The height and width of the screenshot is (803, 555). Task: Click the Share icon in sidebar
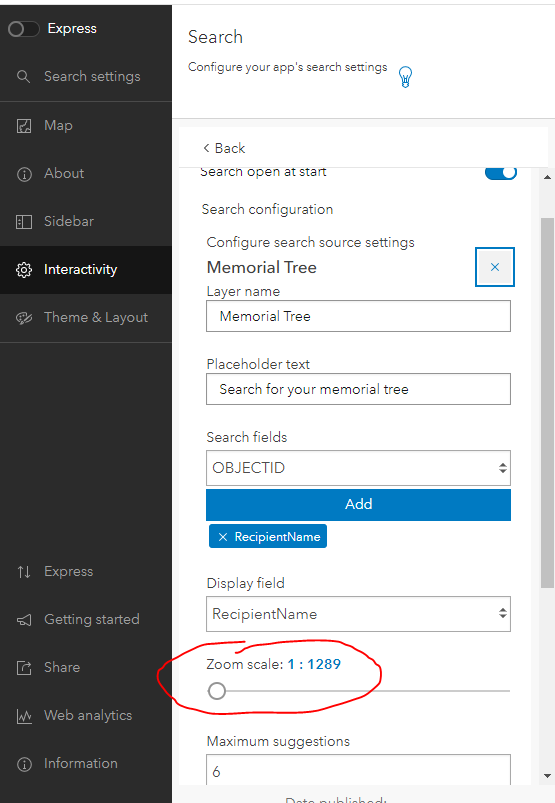coord(24,668)
